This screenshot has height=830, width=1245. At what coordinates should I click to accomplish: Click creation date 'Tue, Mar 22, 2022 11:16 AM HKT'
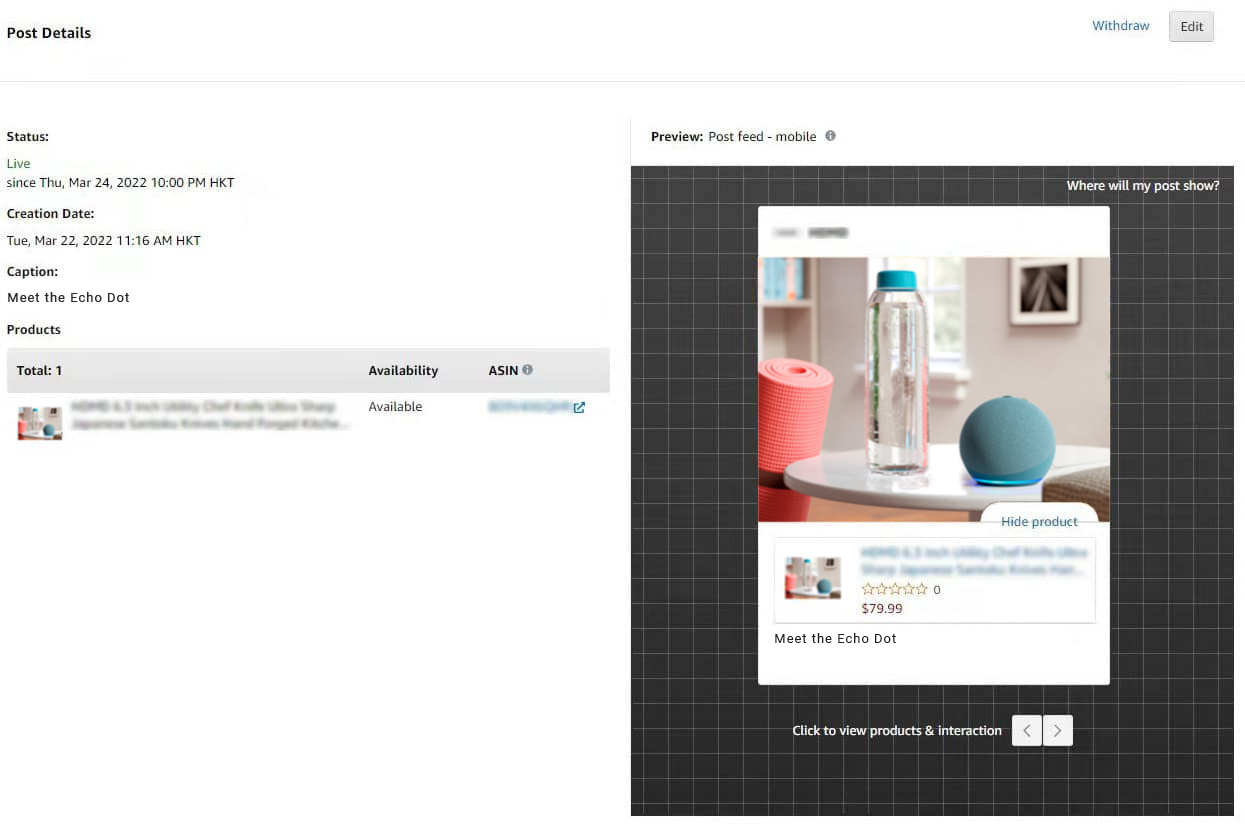tap(104, 241)
